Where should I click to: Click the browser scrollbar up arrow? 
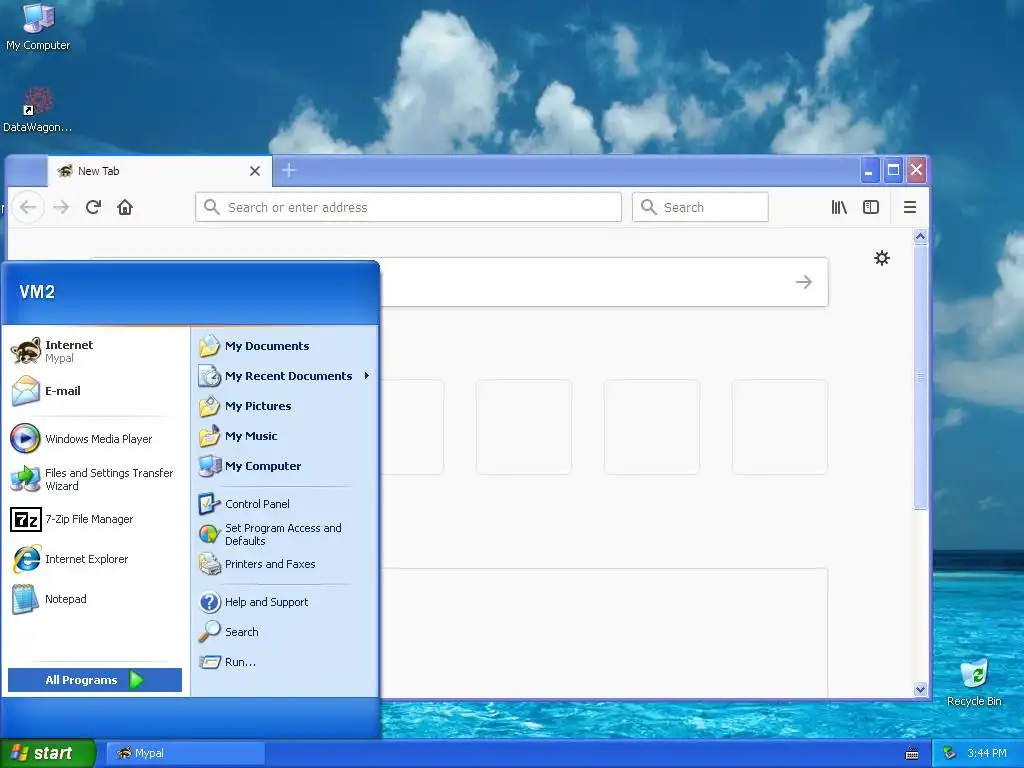(x=921, y=236)
